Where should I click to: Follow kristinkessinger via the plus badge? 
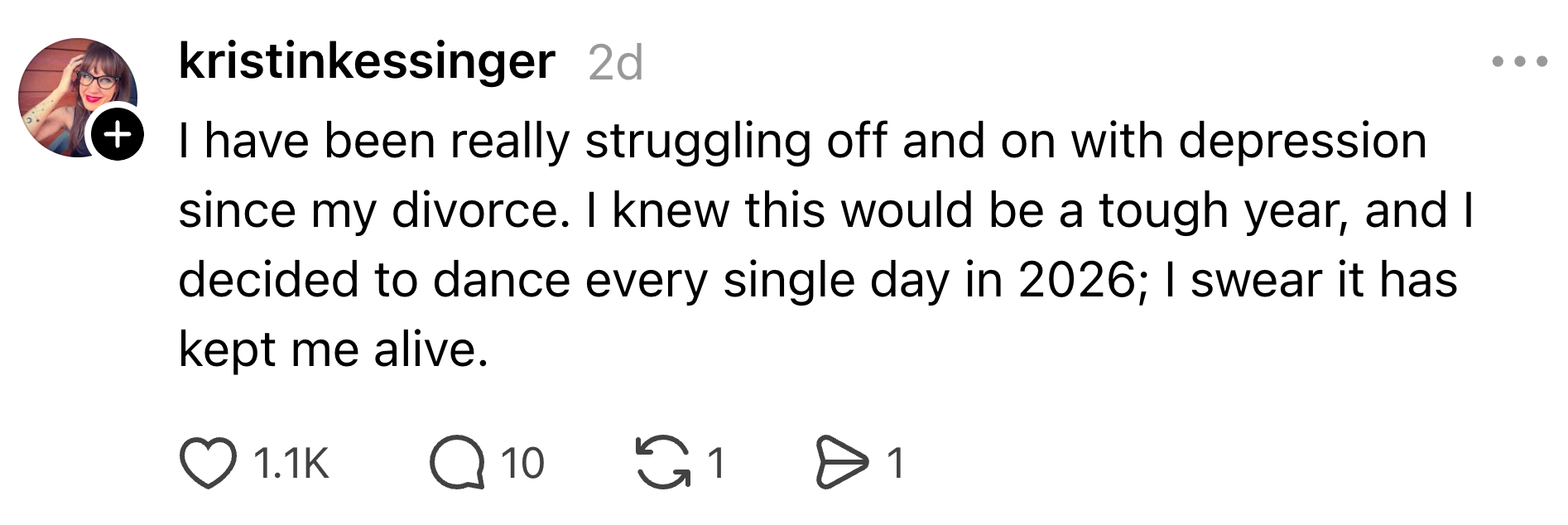(118, 133)
